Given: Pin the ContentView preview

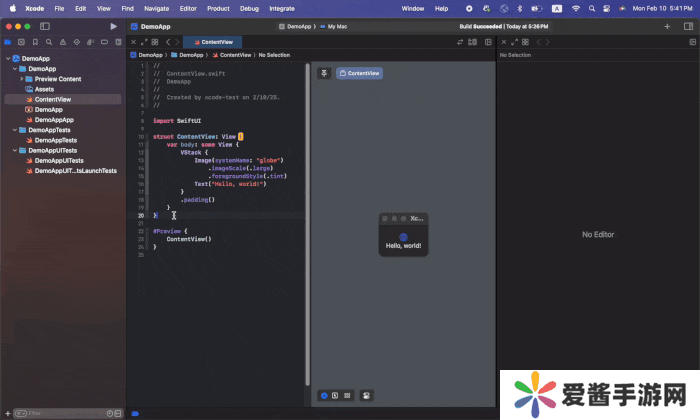Looking at the screenshot, I should click(324, 73).
